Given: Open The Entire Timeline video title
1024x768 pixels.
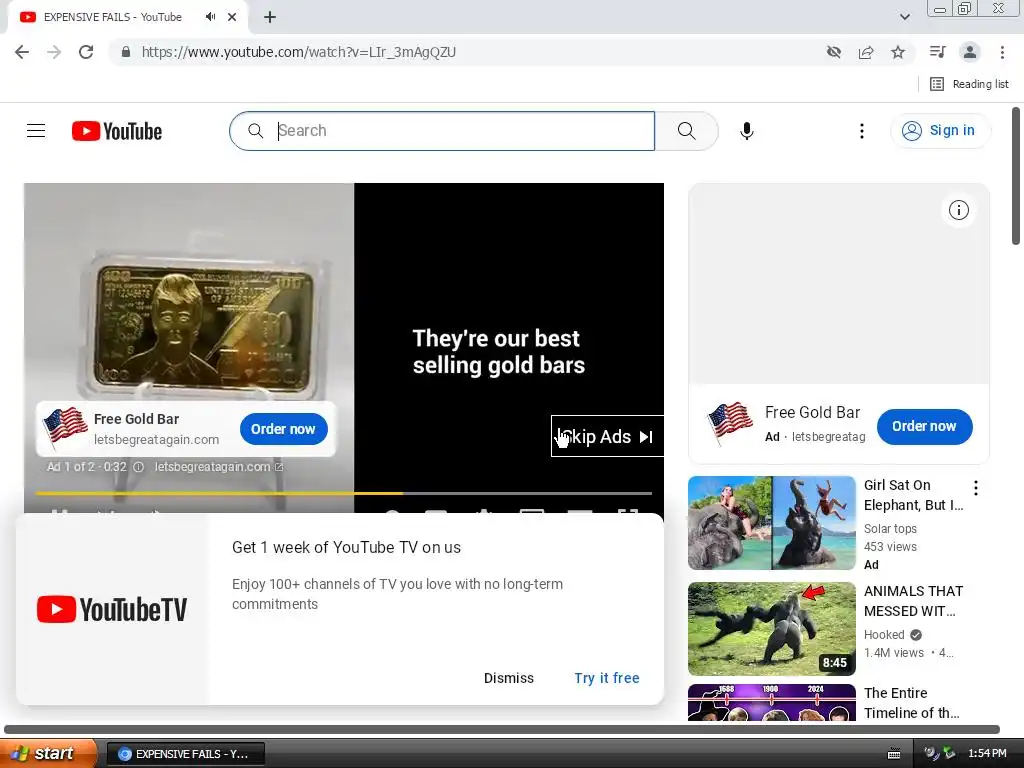Looking at the screenshot, I should pos(912,703).
